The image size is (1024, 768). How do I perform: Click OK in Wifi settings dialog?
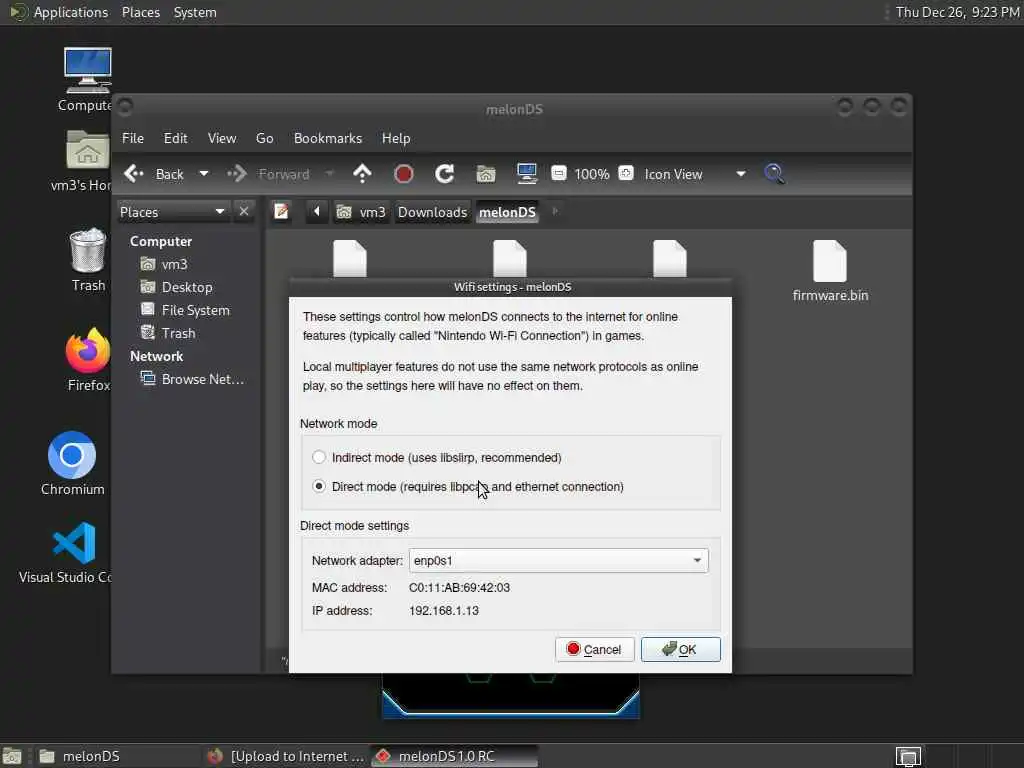[x=680, y=649]
